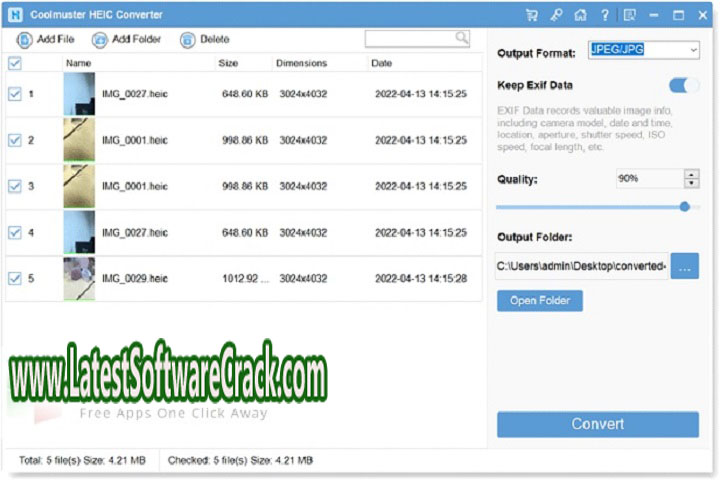This screenshot has height=480, width=720.
Task: Click the key register icon
Action: pyautogui.click(x=556, y=15)
